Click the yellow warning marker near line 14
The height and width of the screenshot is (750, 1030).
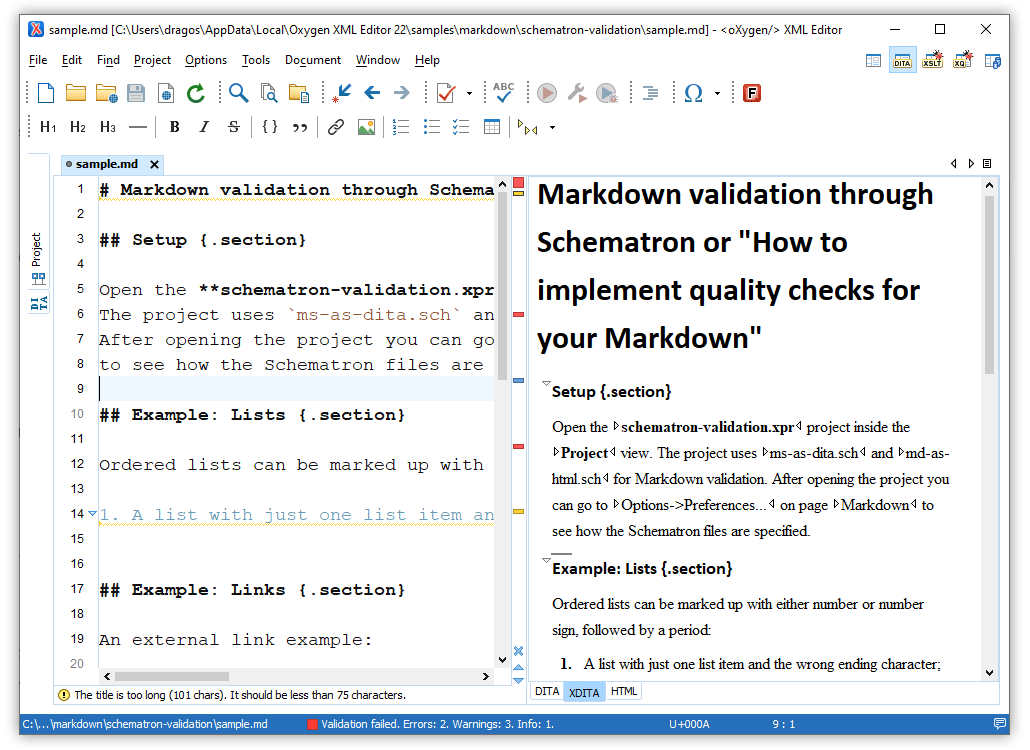(518, 511)
